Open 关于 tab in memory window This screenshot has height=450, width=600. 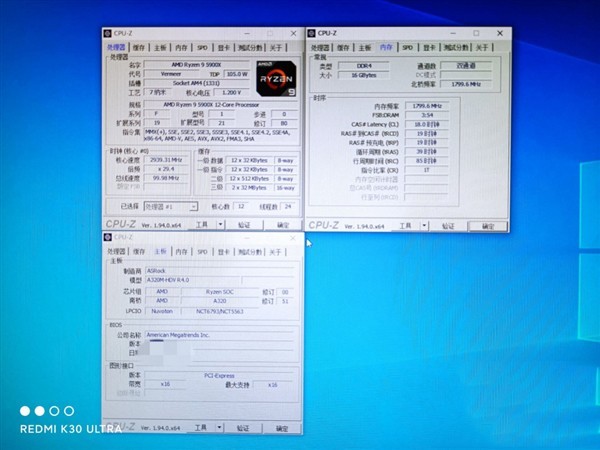482,47
